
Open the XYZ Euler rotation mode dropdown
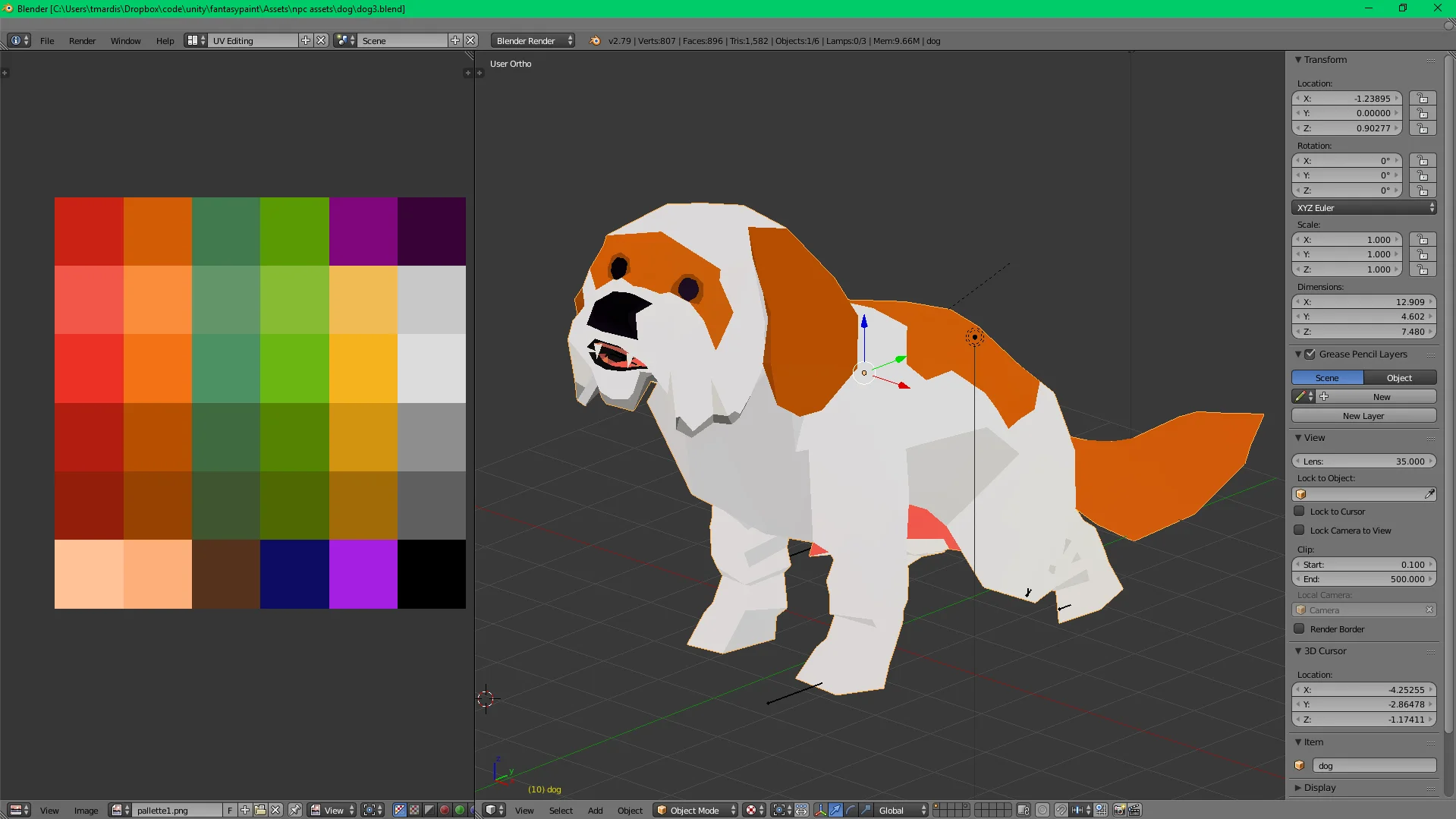(x=1363, y=208)
